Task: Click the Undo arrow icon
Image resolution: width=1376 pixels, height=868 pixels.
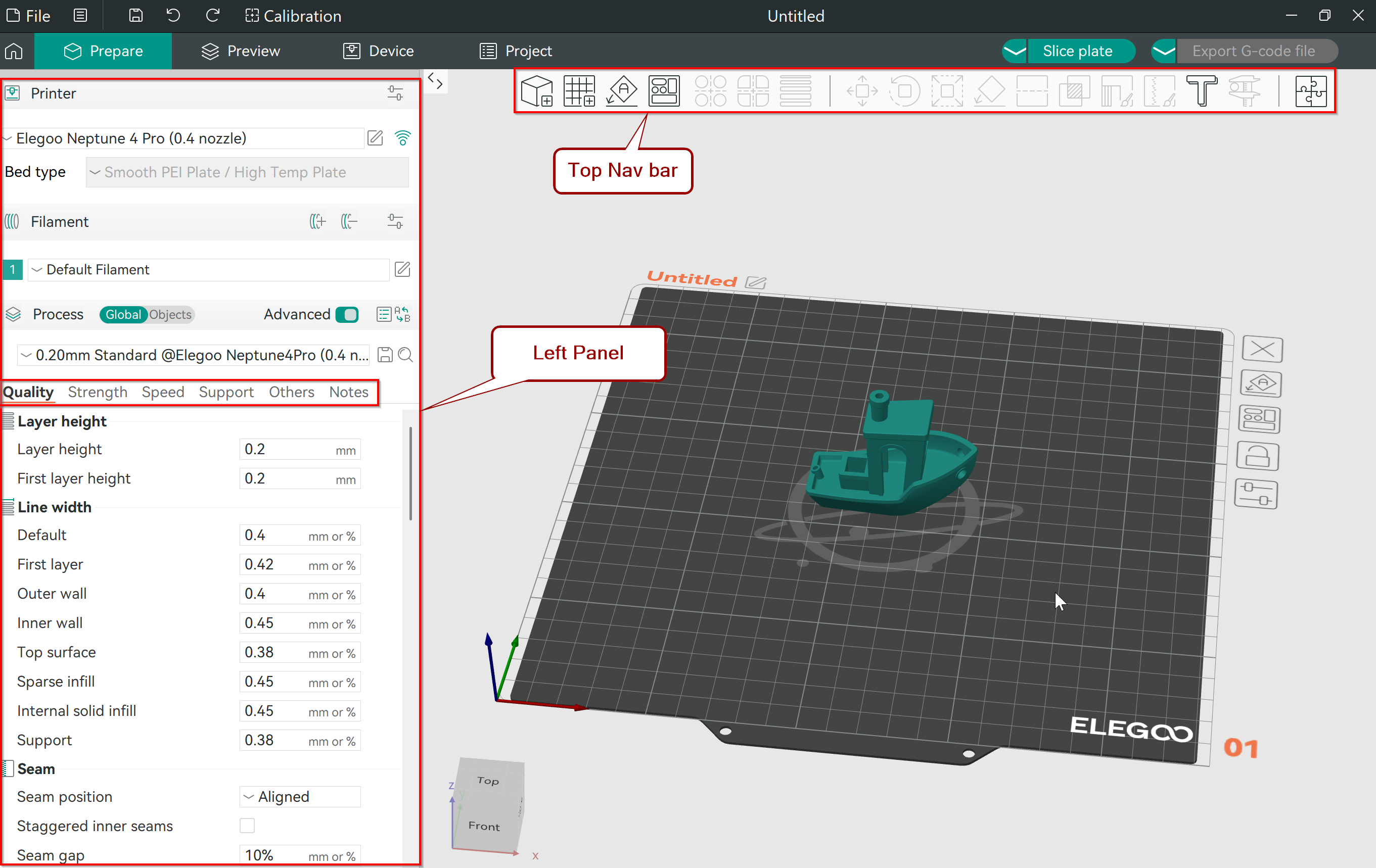Action: point(173,16)
